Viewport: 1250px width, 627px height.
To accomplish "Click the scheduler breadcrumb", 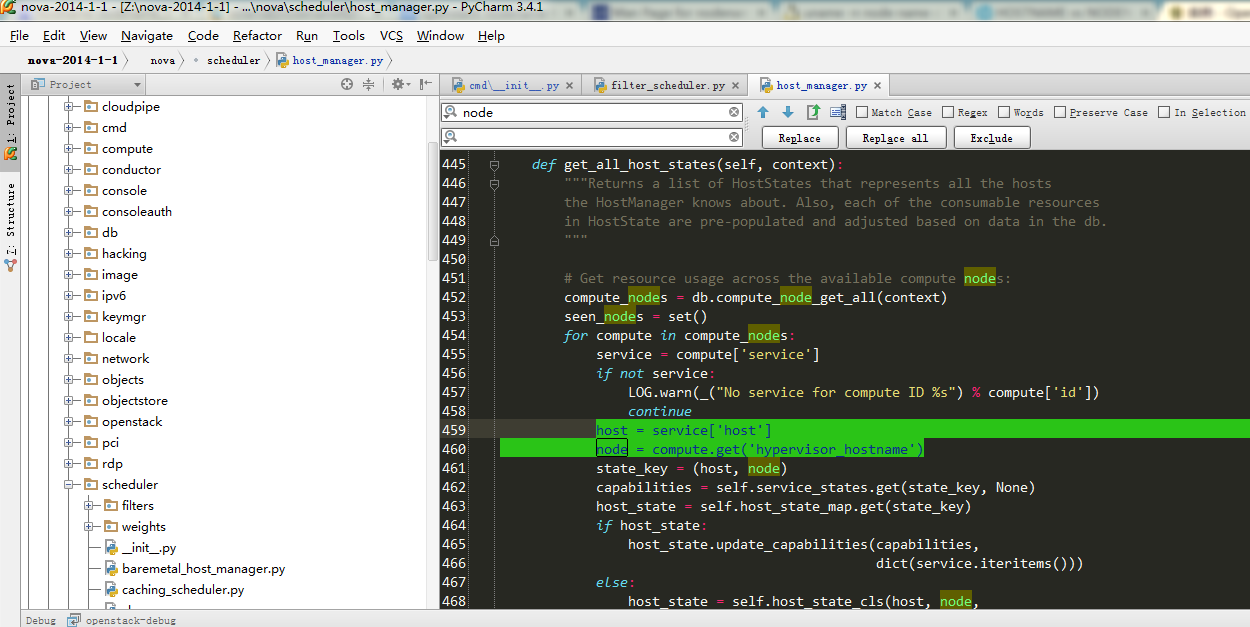I will (x=233, y=60).
